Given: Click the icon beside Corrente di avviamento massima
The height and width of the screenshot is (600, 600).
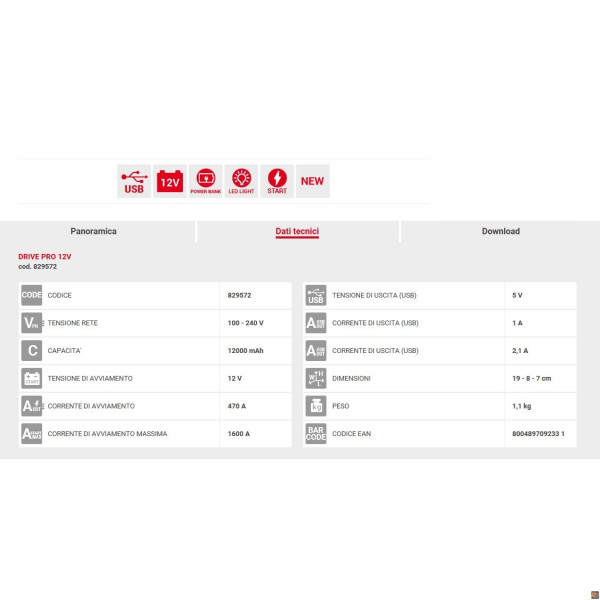Looking at the screenshot, I should tap(32, 434).
